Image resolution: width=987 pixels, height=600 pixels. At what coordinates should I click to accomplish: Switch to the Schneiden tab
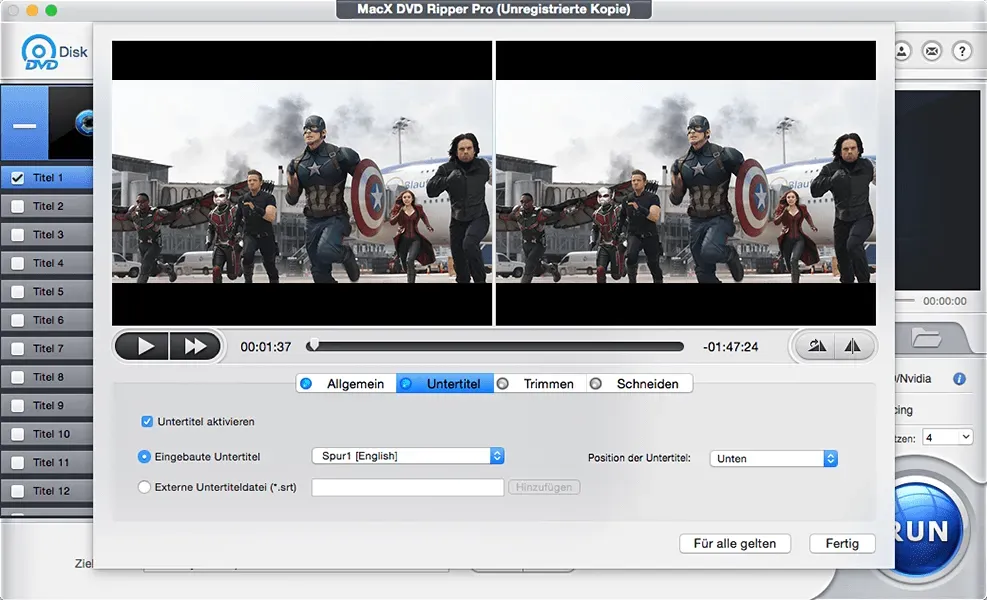tap(640, 383)
